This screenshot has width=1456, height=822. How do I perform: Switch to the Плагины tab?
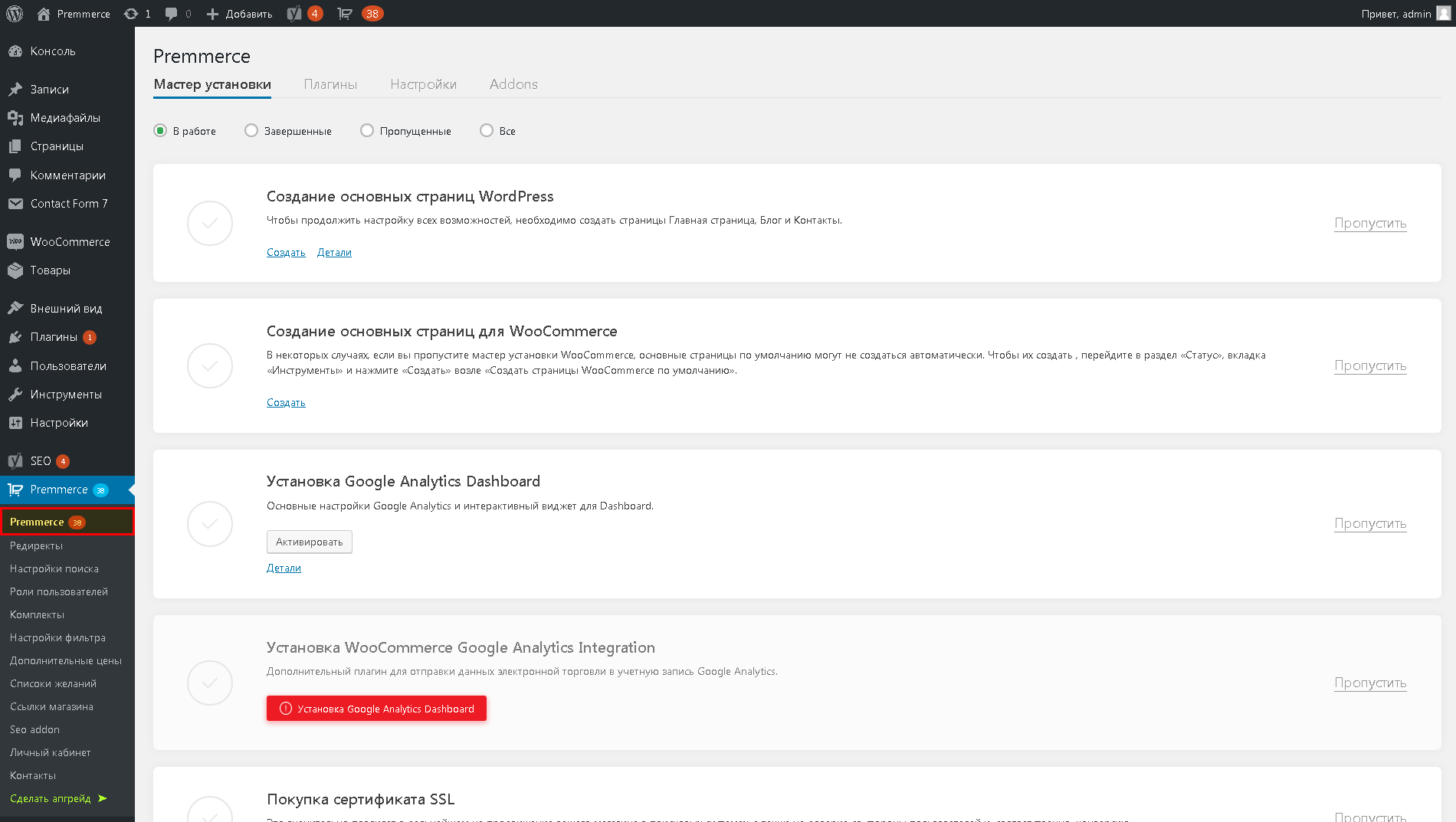pyautogui.click(x=330, y=84)
